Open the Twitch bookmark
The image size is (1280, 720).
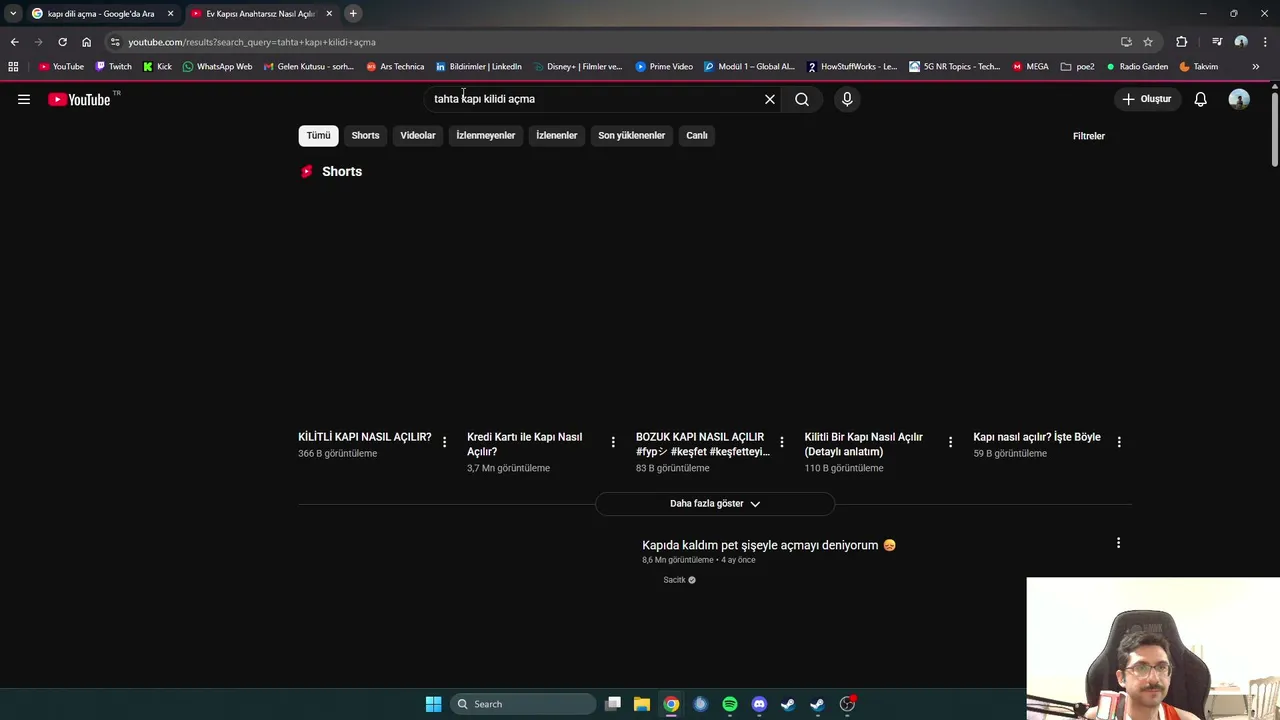pos(113,67)
